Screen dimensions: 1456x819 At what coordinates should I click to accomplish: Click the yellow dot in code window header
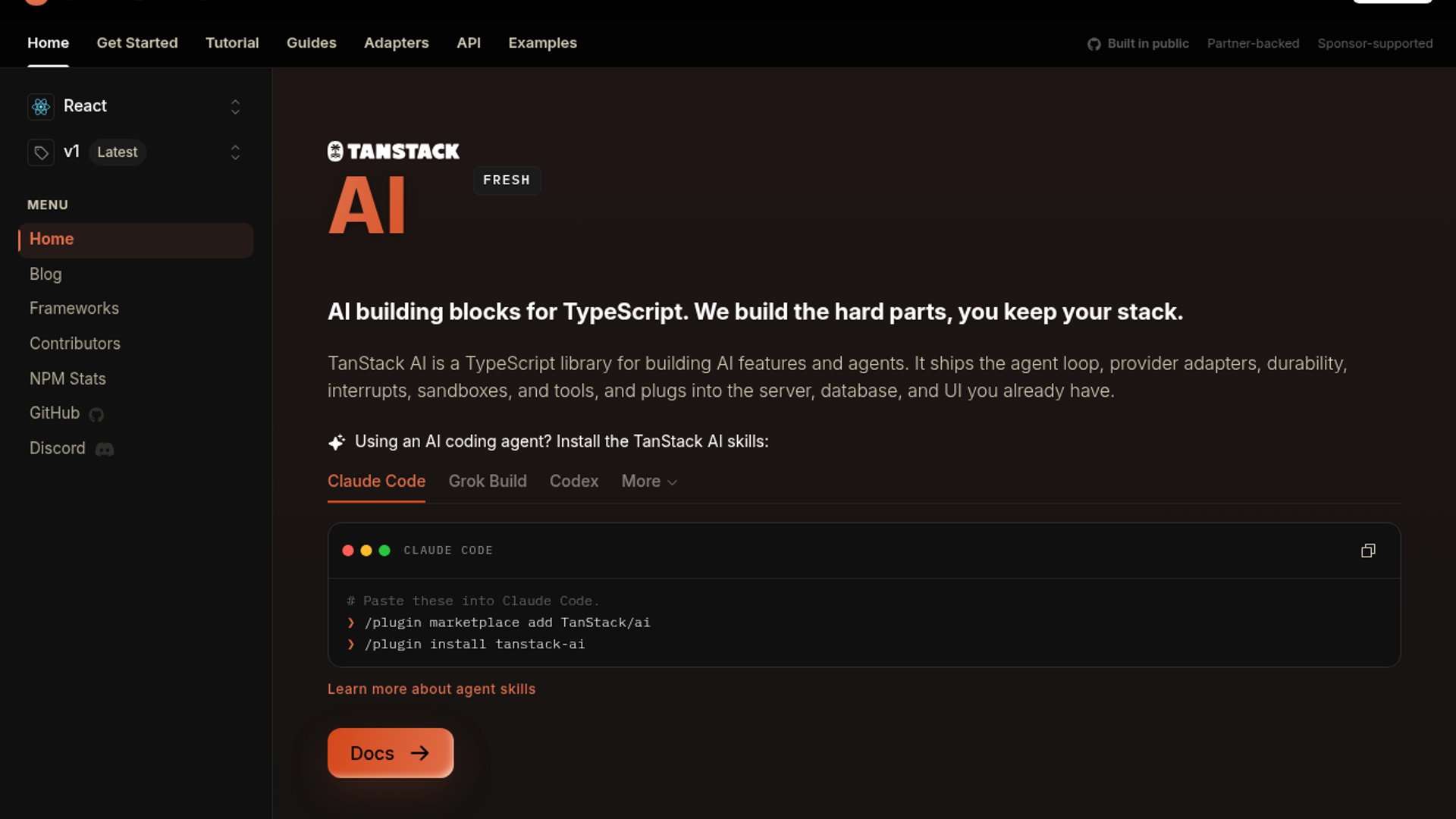tap(366, 551)
